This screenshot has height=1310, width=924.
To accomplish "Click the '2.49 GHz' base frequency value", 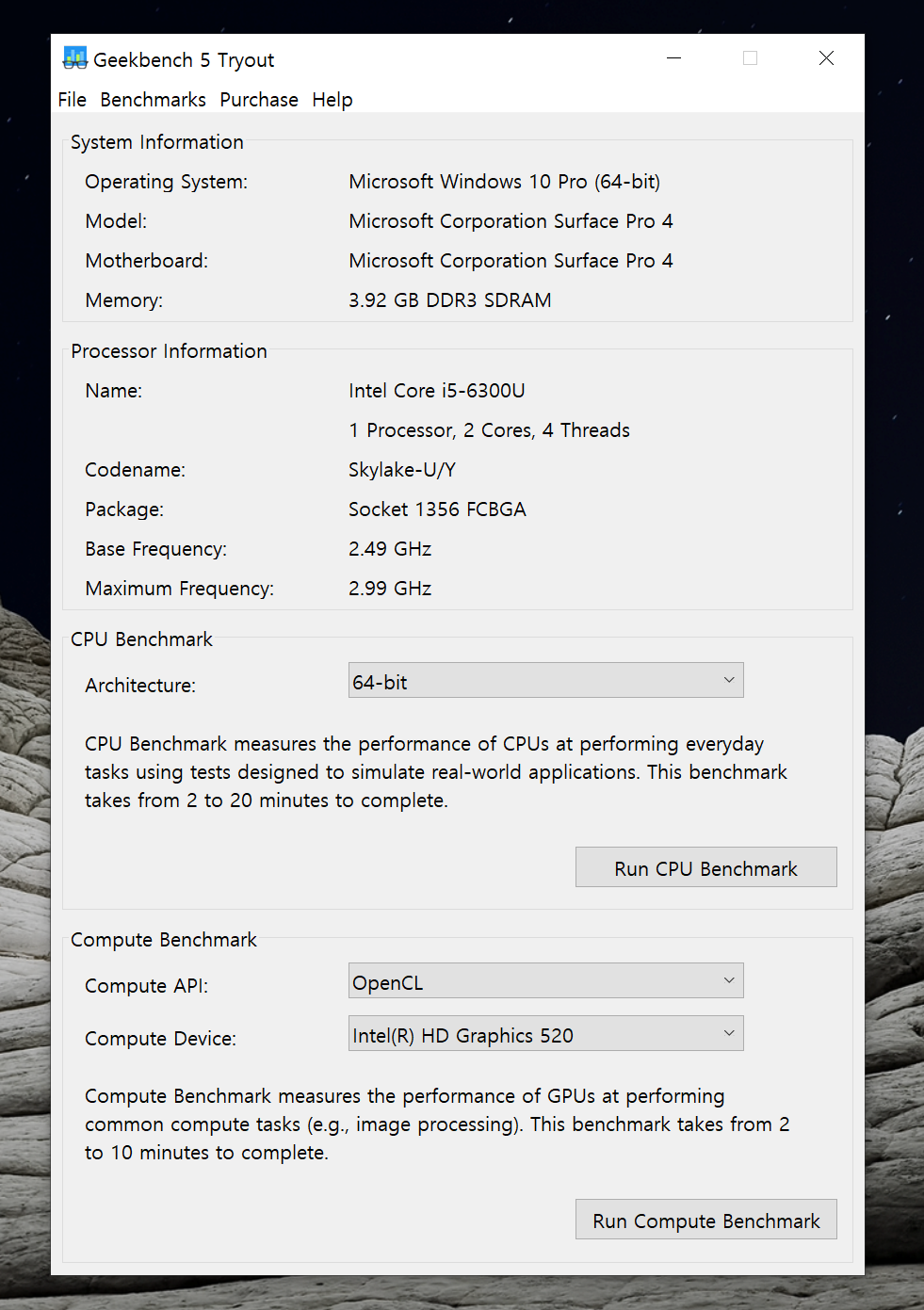I will [390, 549].
